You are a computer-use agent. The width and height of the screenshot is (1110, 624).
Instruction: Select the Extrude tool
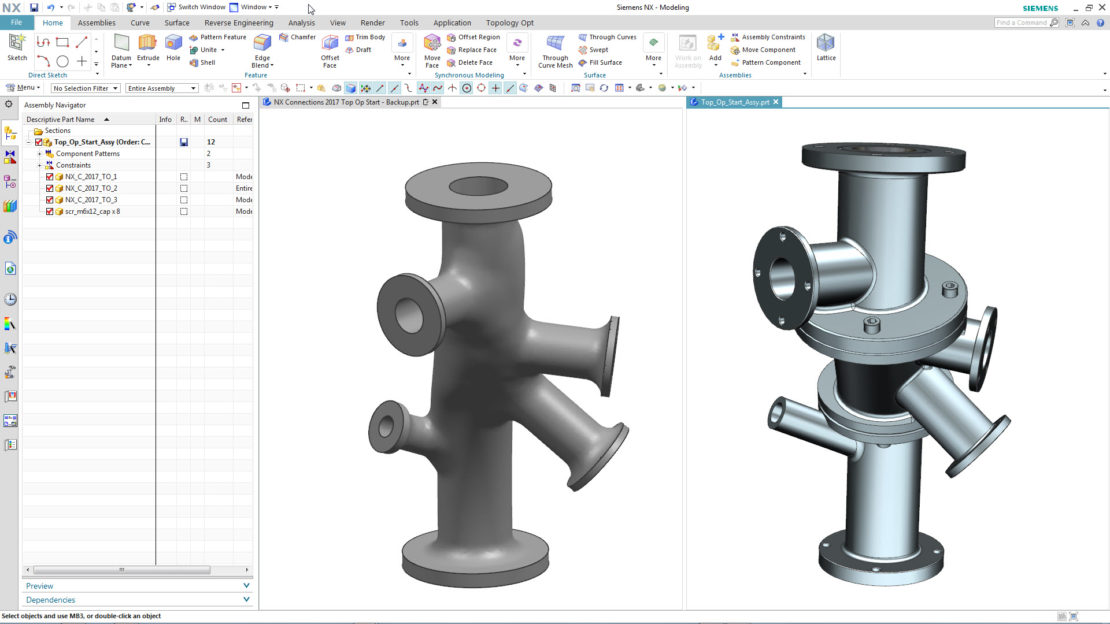coord(148,46)
